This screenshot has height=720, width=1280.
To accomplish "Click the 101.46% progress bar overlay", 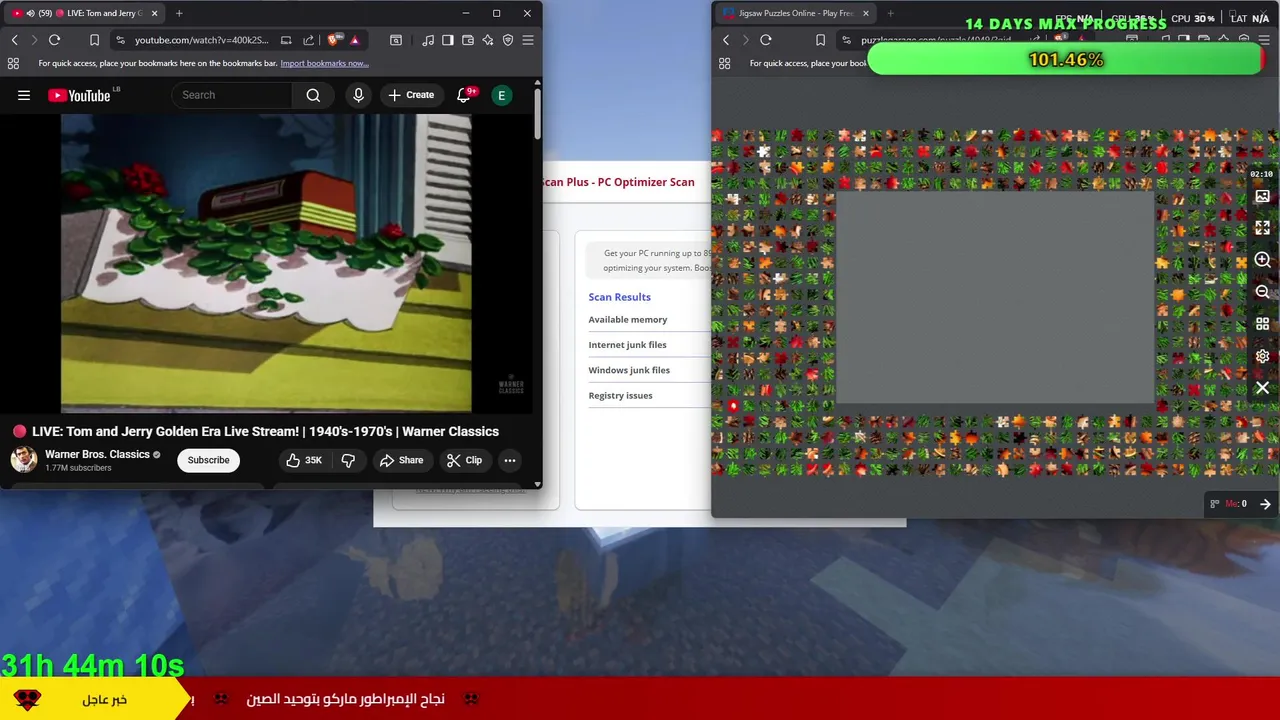I will pyautogui.click(x=1066, y=60).
